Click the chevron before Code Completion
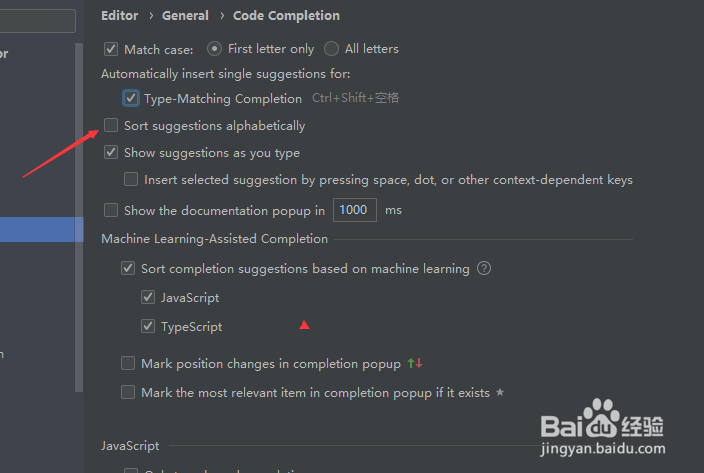 pyautogui.click(x=222, y=16)
